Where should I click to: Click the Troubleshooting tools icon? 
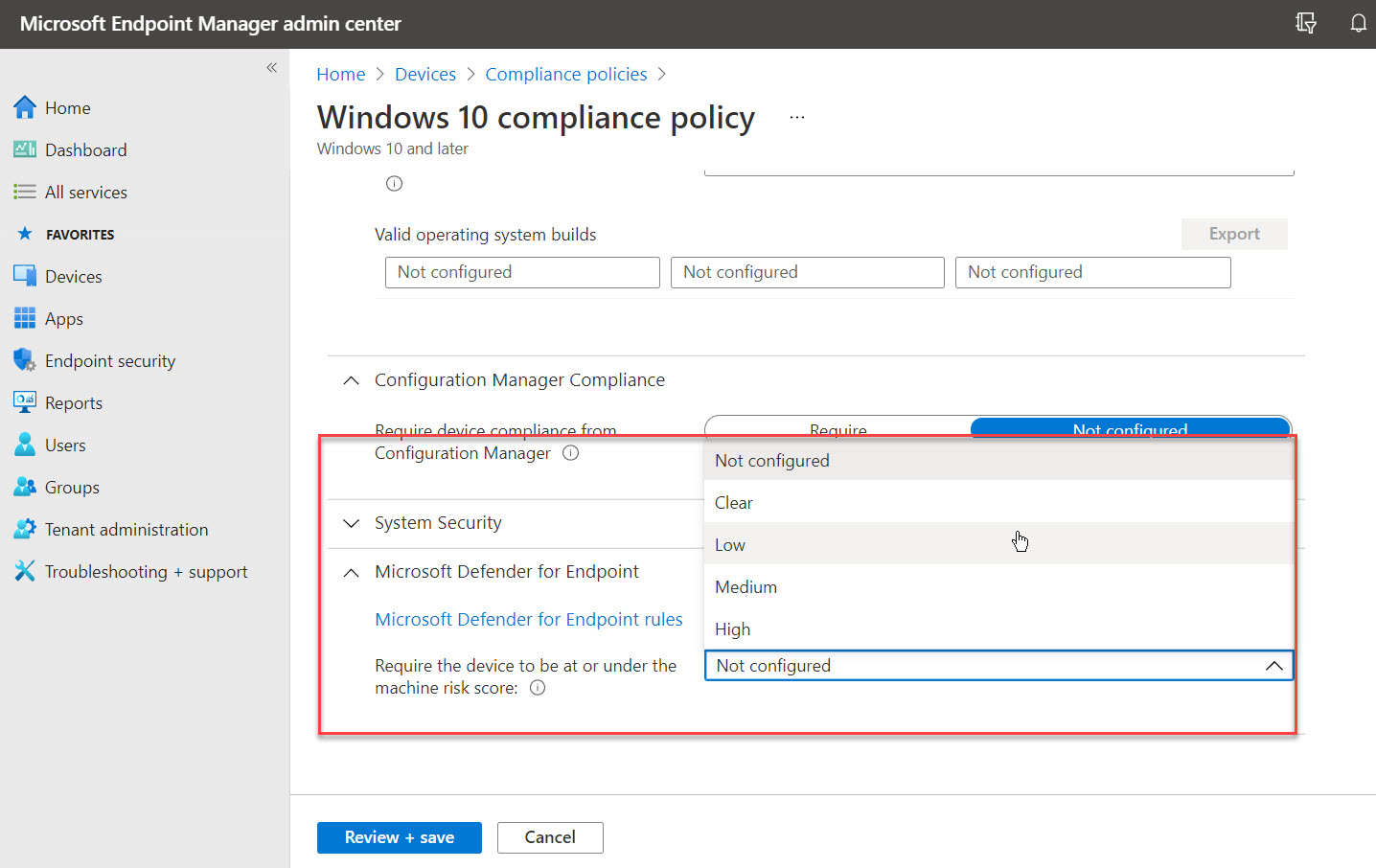[x=25, y=571]
